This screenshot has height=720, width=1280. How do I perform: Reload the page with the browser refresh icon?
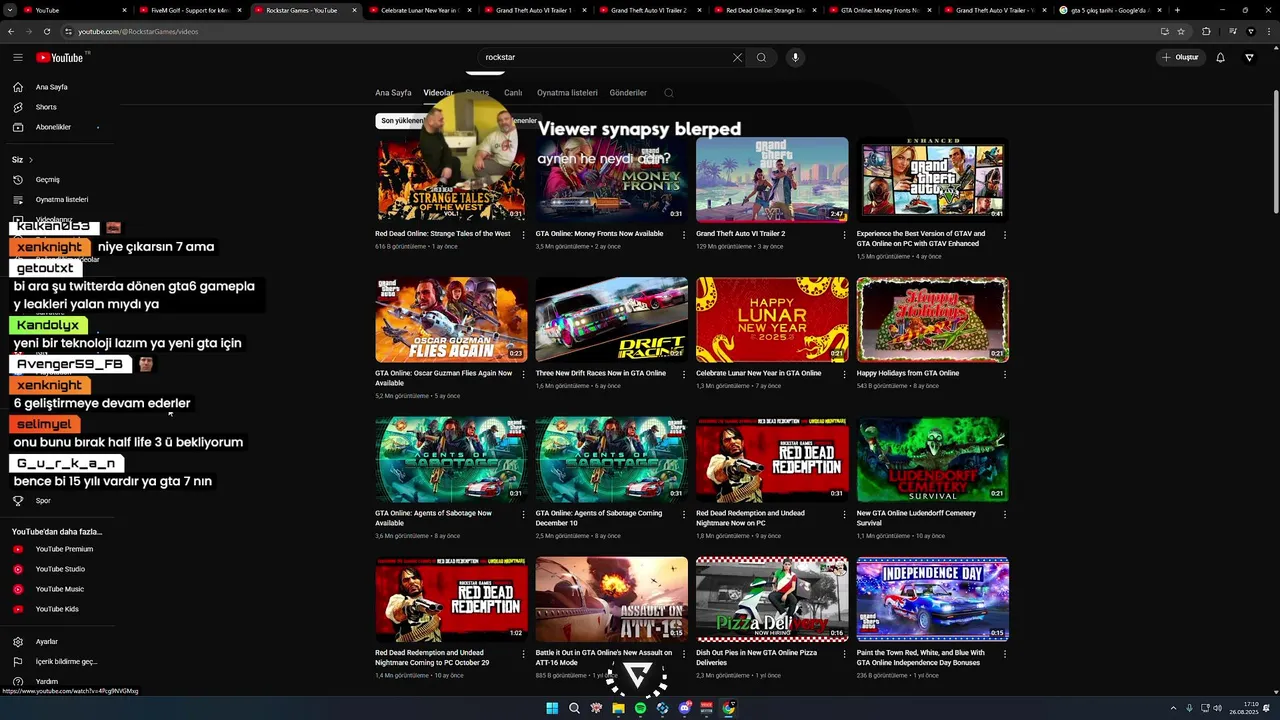coord(46,31)
